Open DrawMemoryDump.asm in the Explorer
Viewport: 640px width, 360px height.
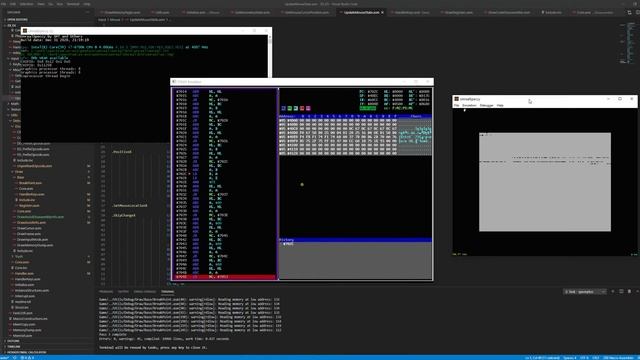pyautogui.click(x=34, y=245)
